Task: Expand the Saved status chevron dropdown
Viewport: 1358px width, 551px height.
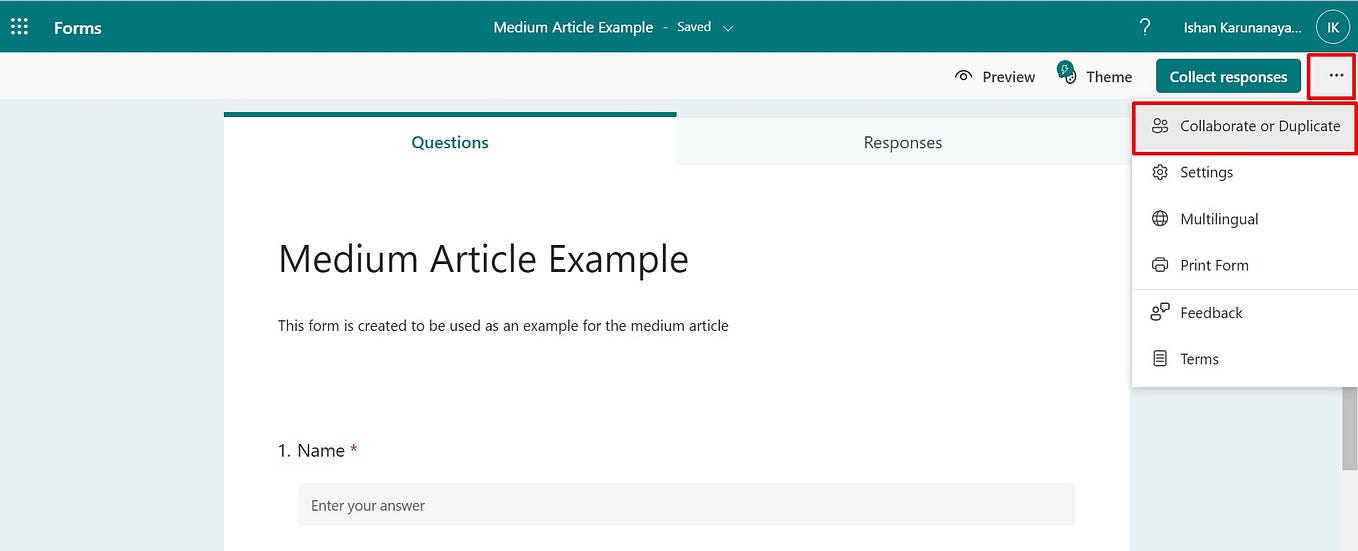Action: [x=728, y=28]
